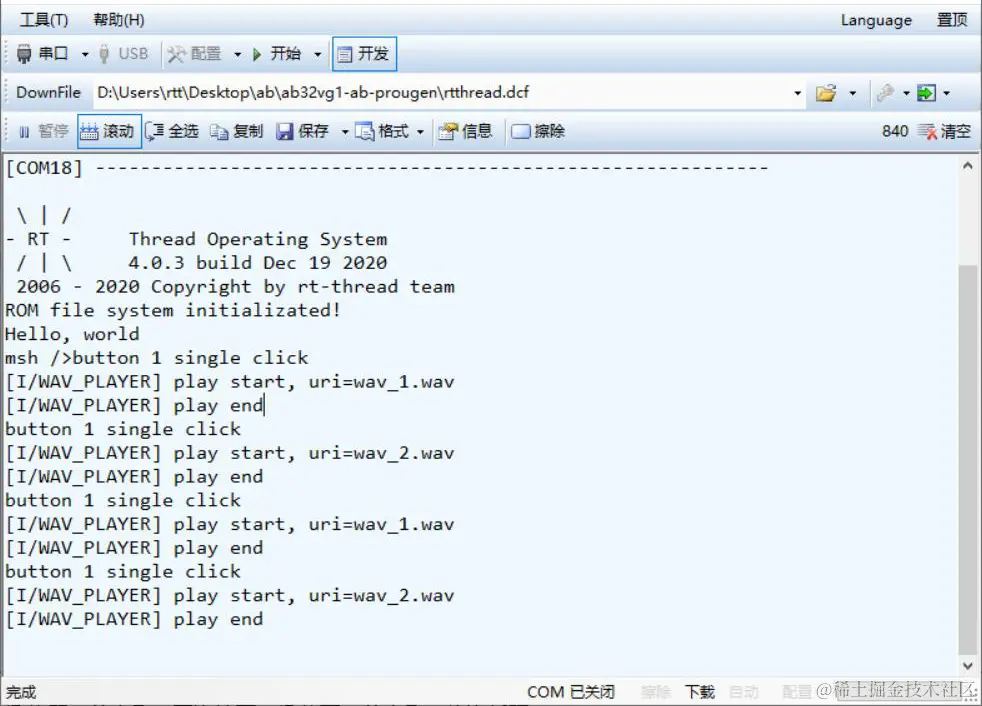Screen dimensions: 982x706
Task: Toggle the 滚动 auto-scroll button
Action: click(x=109, y=131)
